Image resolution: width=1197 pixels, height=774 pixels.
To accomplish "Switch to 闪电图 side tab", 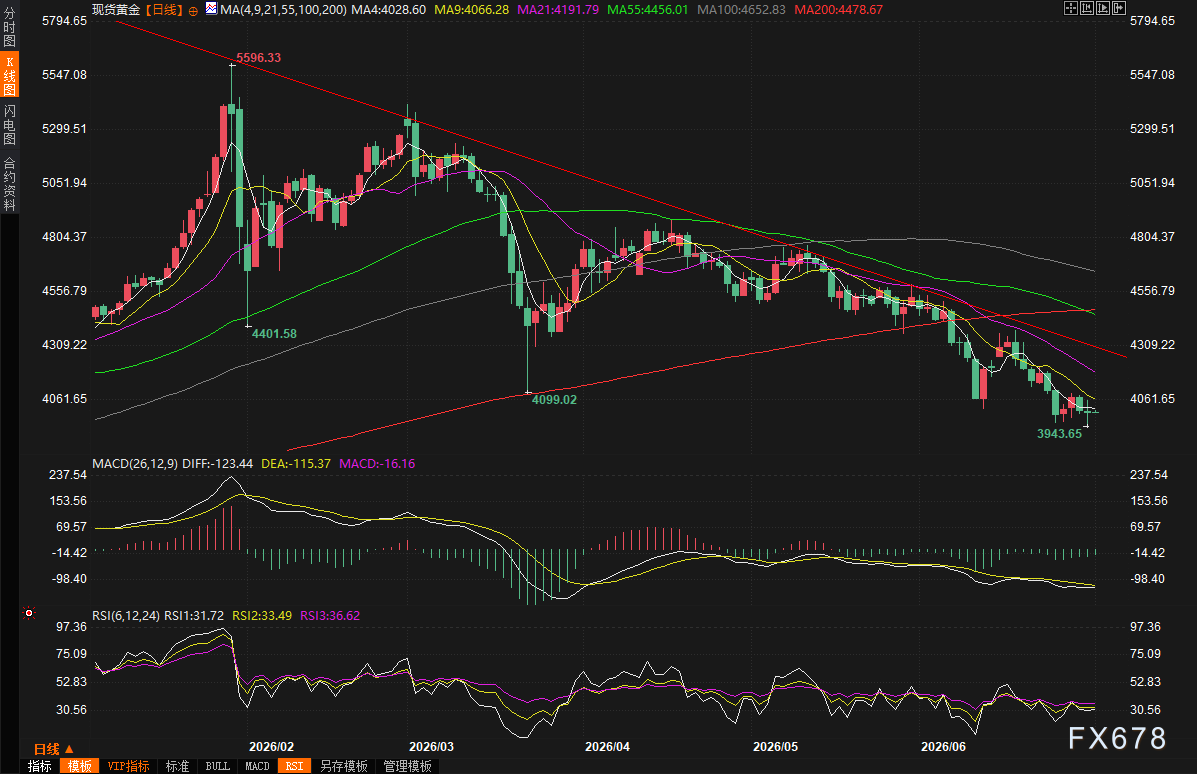I will click(9, 125).
